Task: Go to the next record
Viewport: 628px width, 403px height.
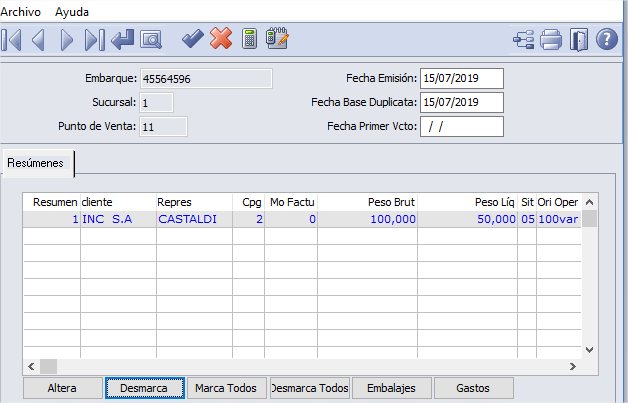Action: pos(66,40)
